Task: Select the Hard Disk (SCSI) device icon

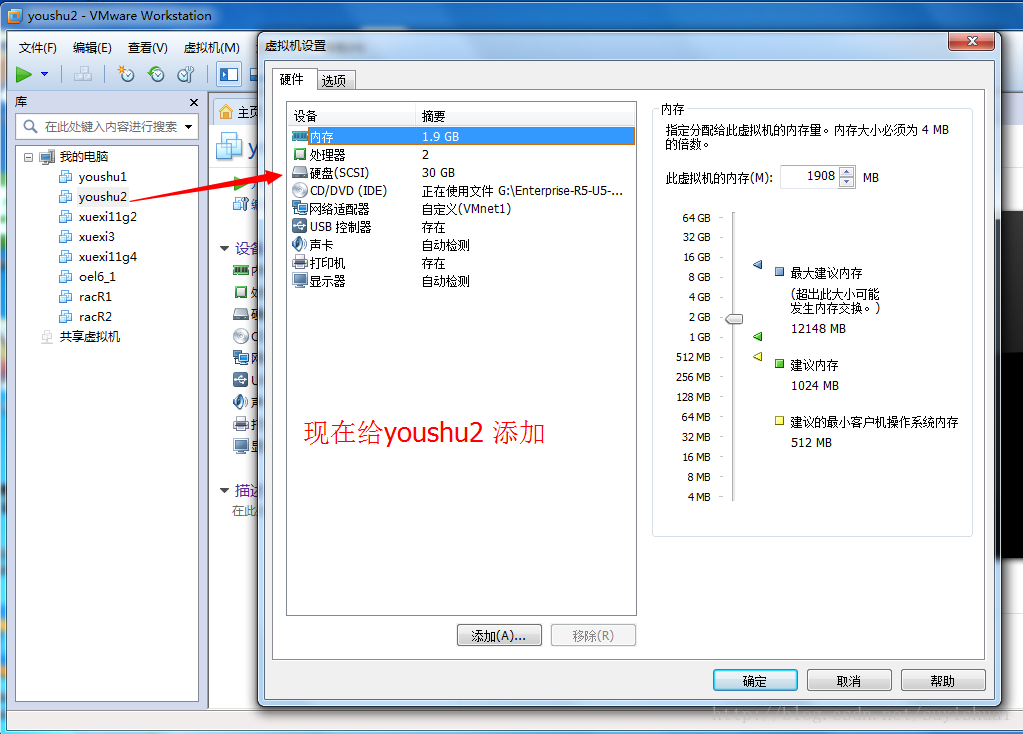Action: click(x=299, y=172)
